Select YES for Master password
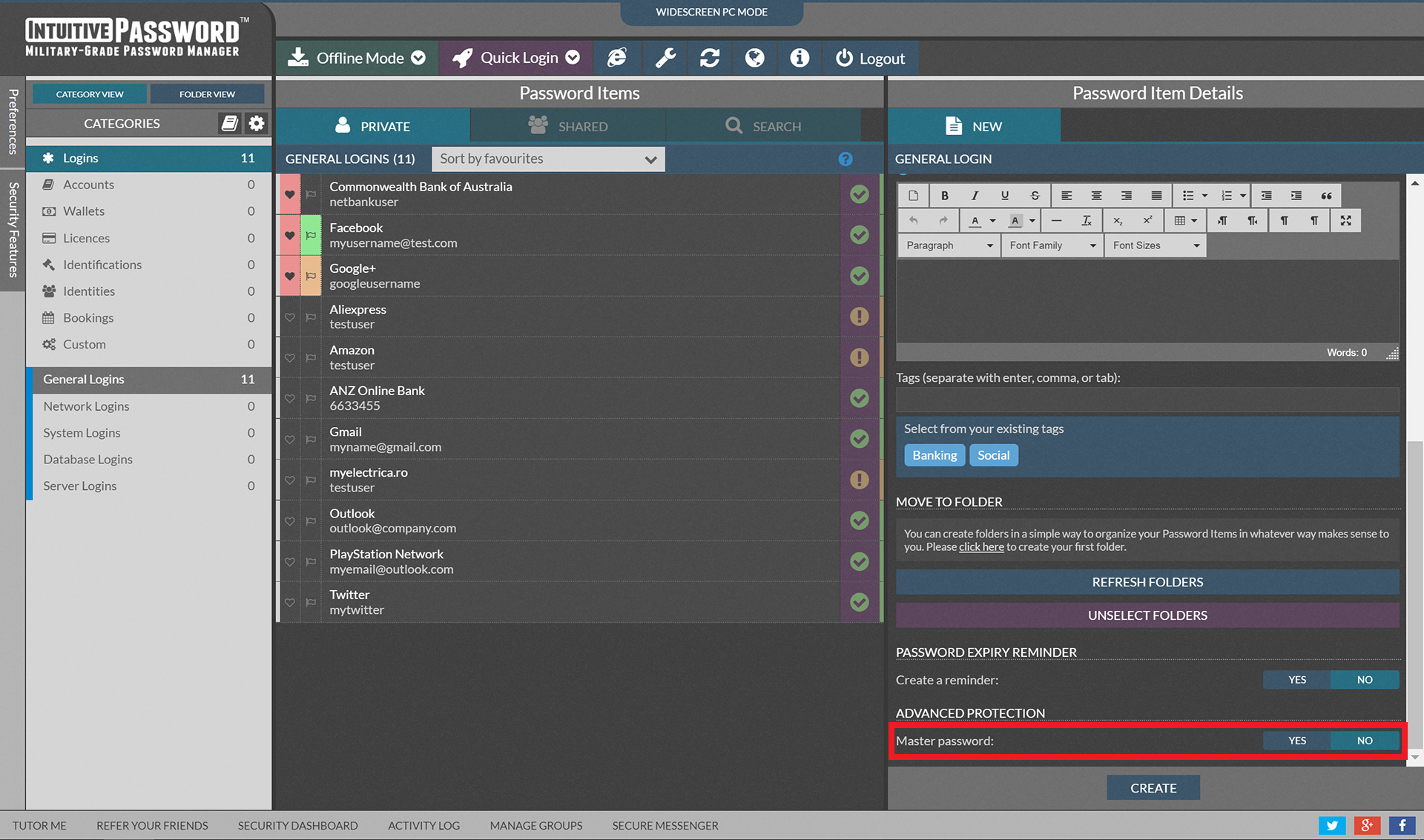Image resolution: width=1424 pixels, height=840 pixels. point(1296,741)
